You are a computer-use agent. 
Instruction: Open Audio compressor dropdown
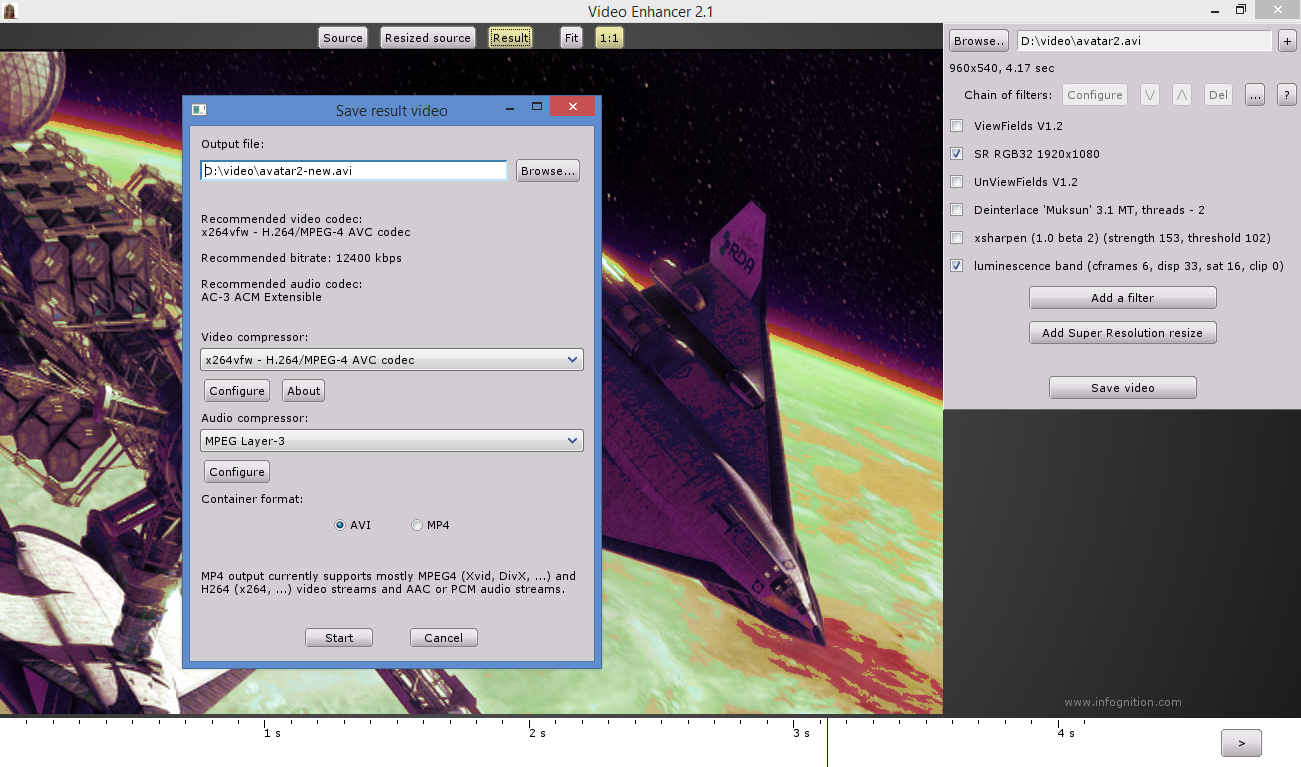392,441
